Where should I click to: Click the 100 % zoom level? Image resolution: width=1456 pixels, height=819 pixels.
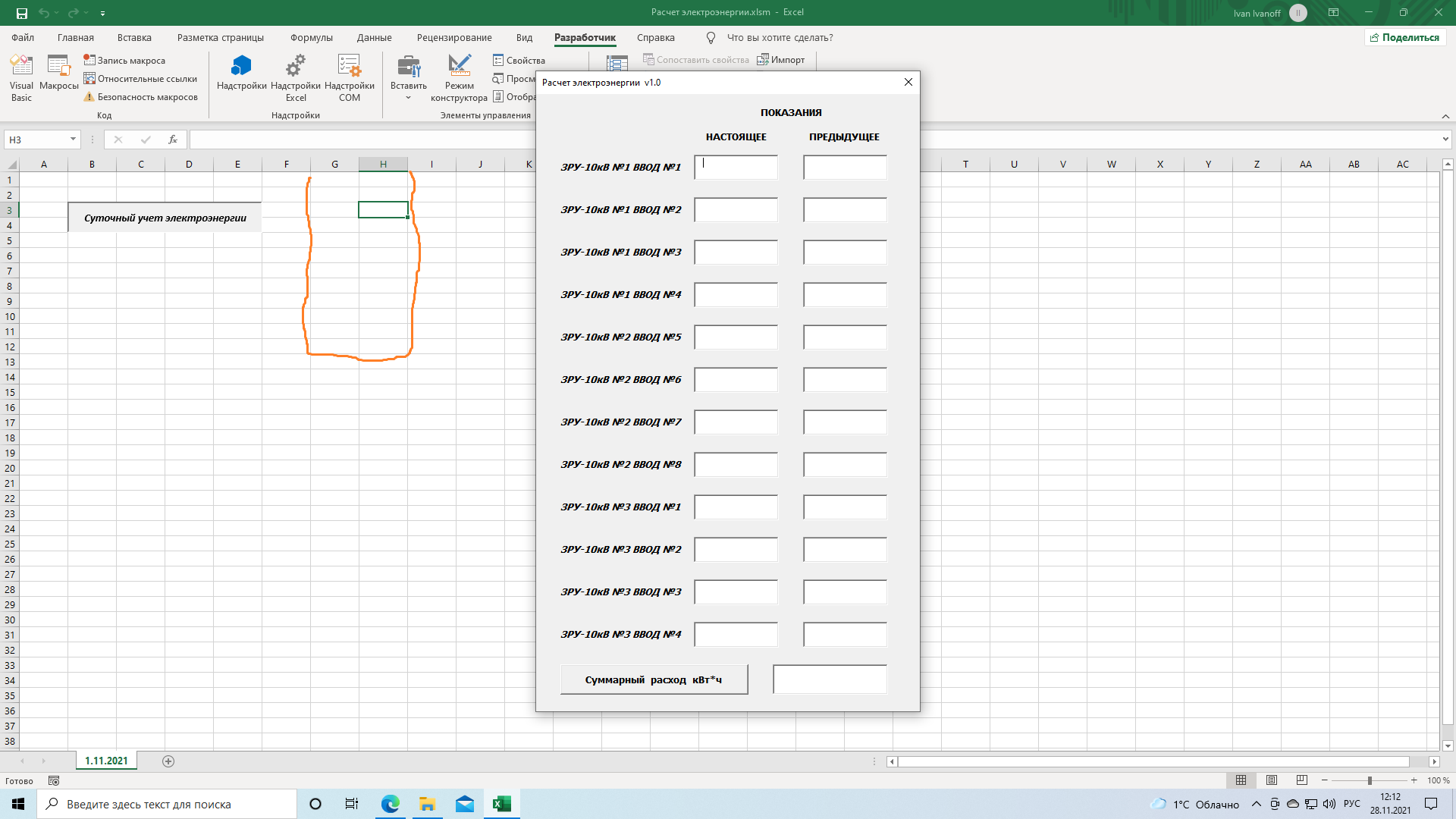click(1439, 780)
